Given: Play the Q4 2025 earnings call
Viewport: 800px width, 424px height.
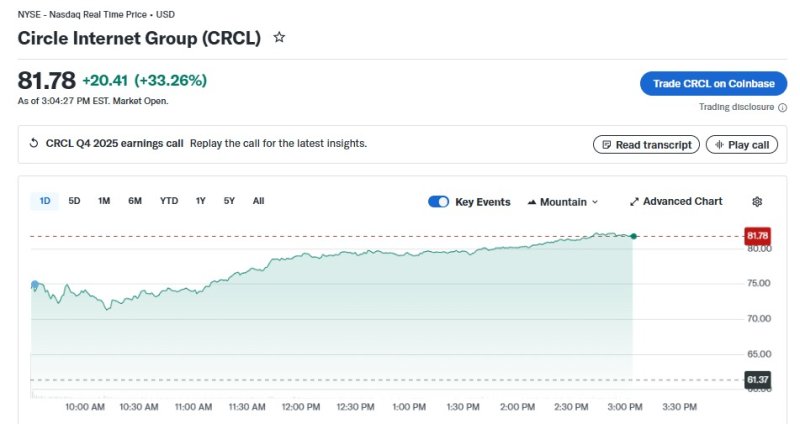Looking at the screenshot, I should (741, 144).
